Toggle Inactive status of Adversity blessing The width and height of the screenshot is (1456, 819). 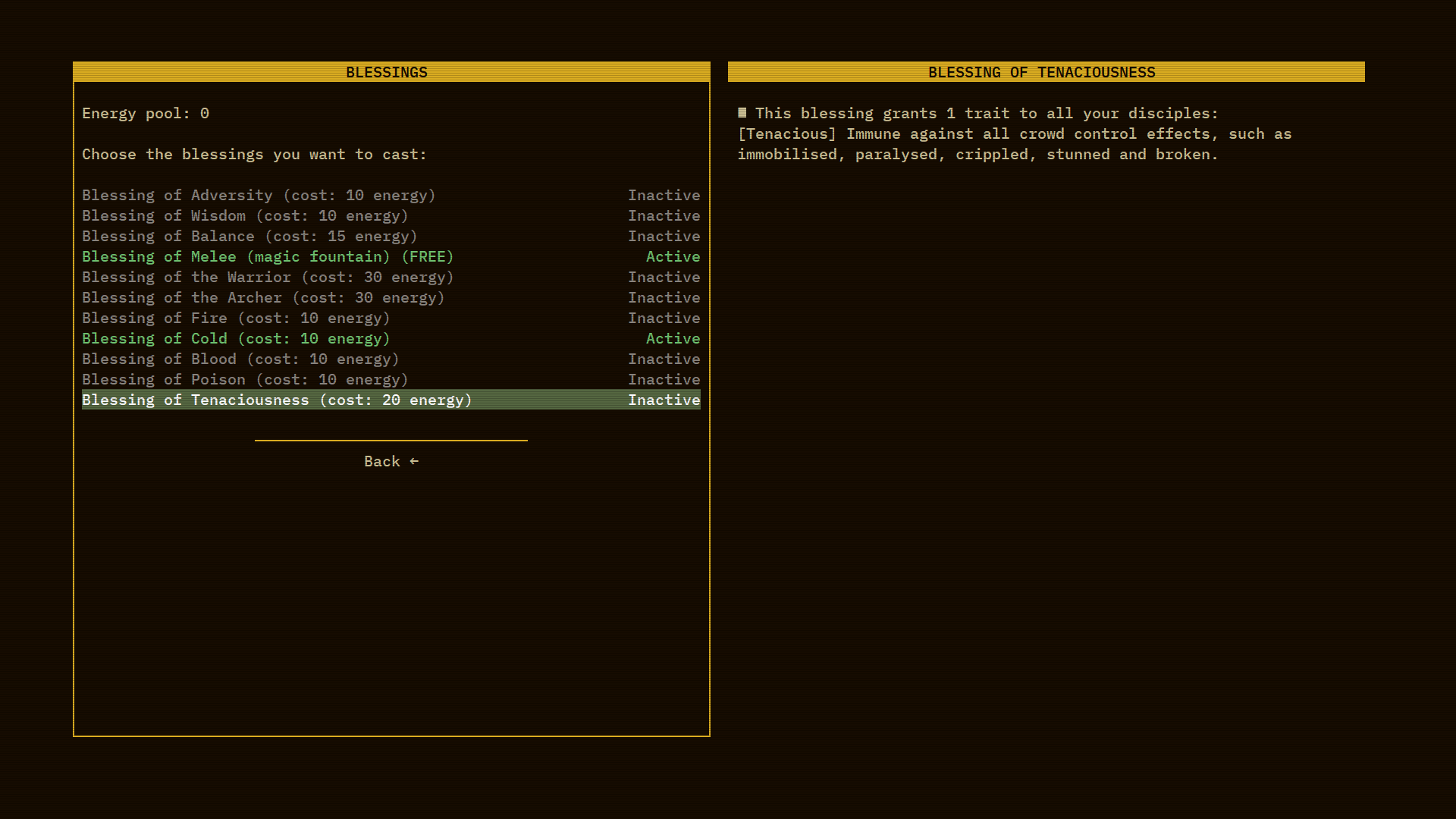pyautogui.click(x=664, y=196)
